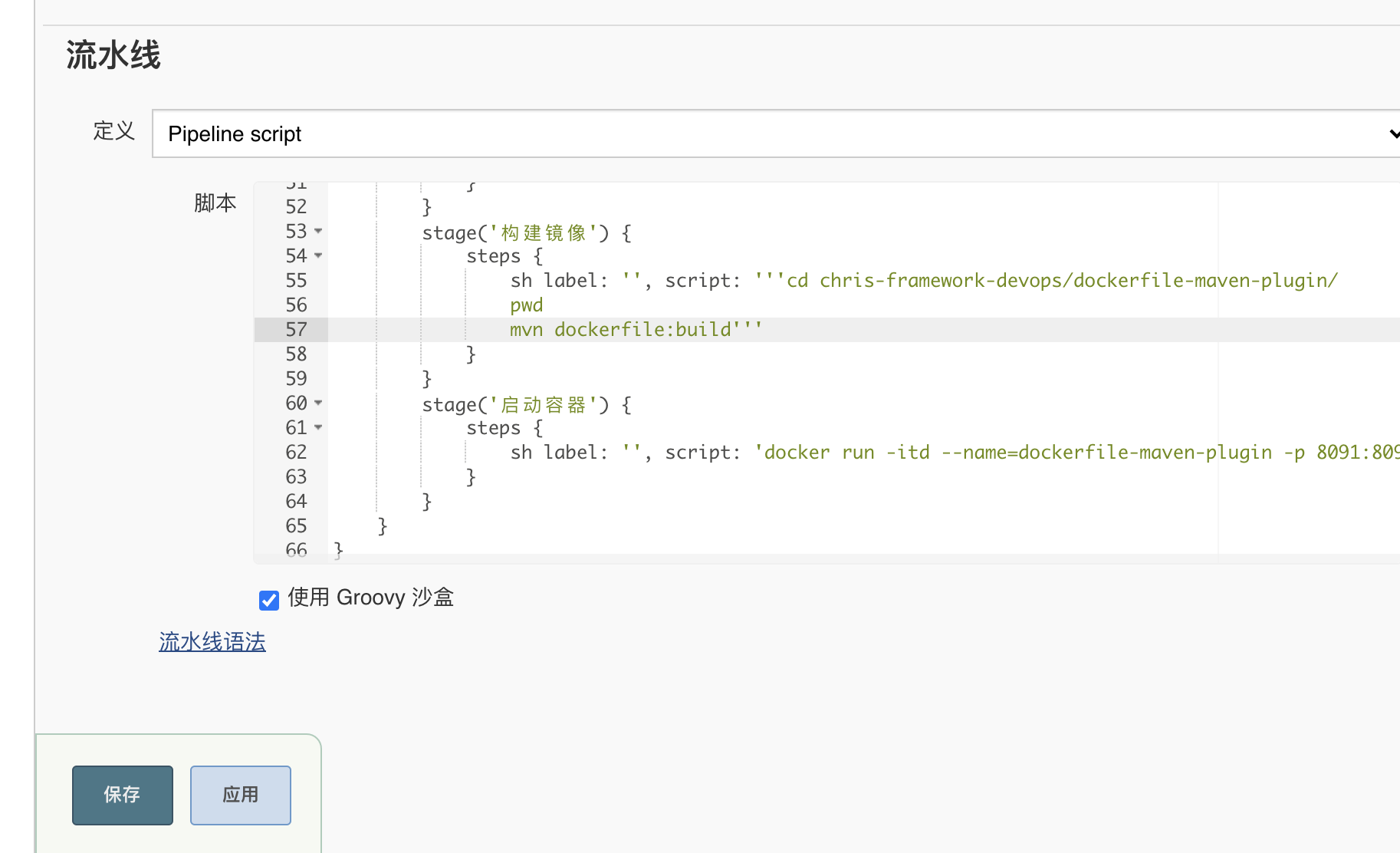Place cursor on the mvn dockerfile:build line

636,329
